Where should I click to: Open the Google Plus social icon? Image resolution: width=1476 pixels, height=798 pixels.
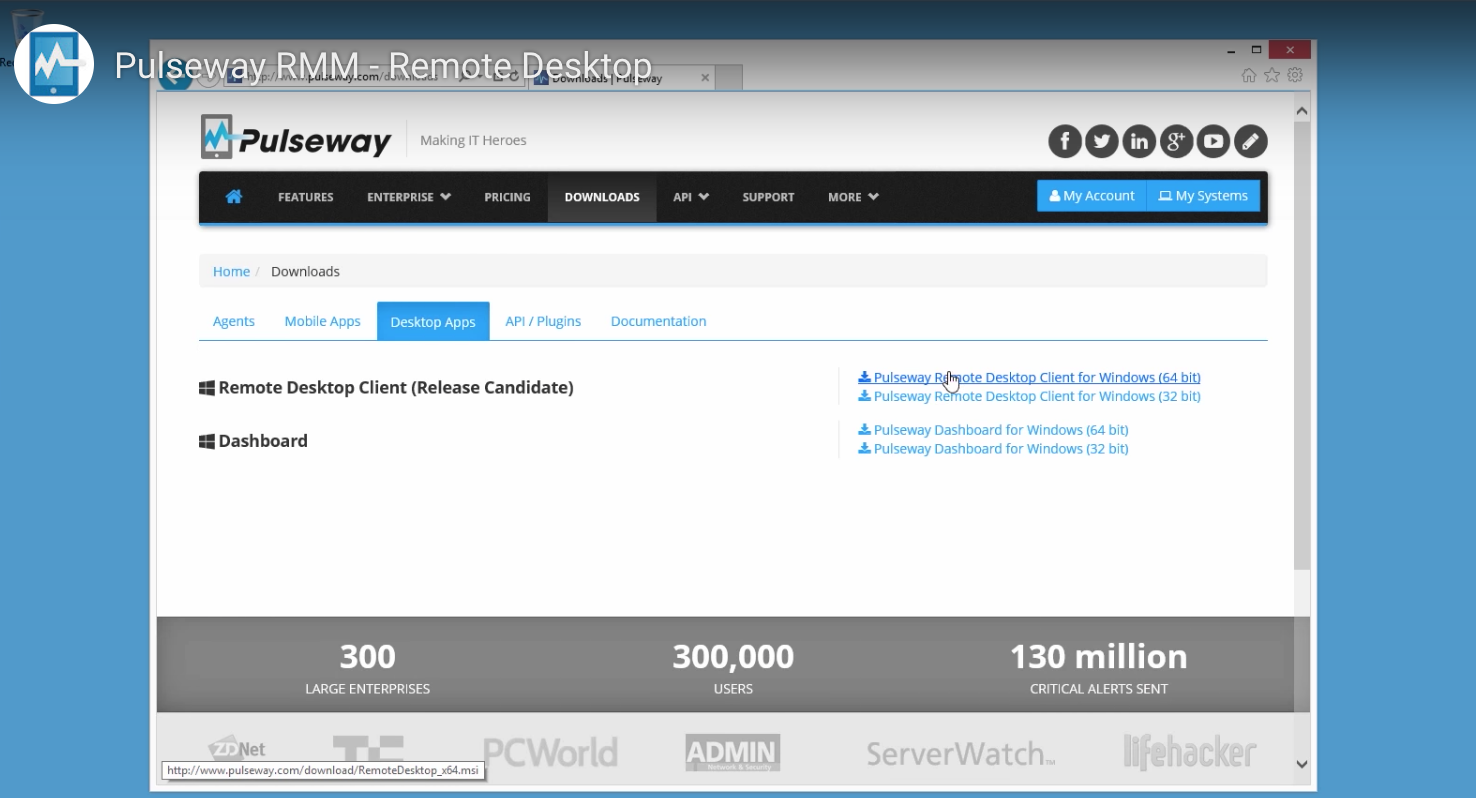tap(1176, 141)
